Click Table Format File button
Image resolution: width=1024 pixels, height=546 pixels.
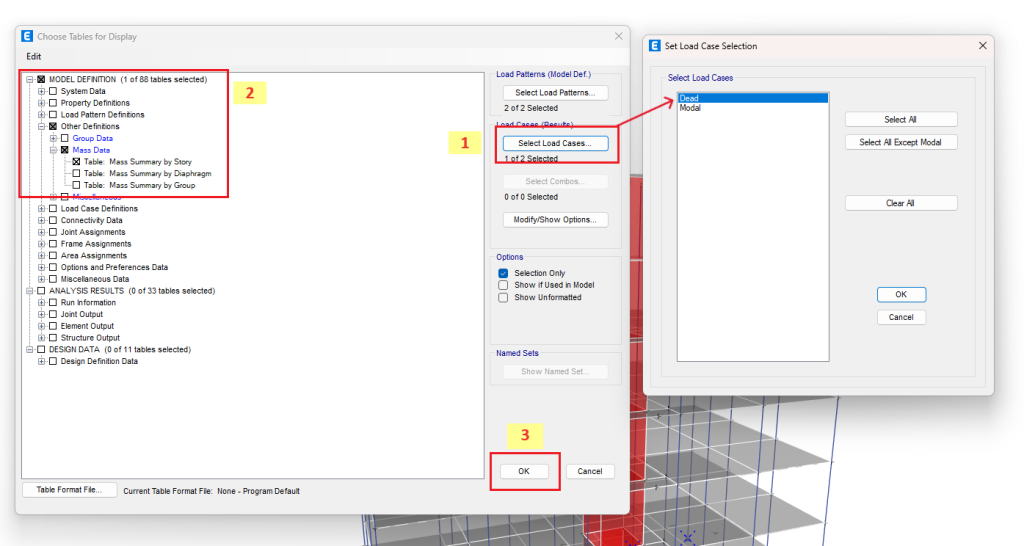click(69, 490)
